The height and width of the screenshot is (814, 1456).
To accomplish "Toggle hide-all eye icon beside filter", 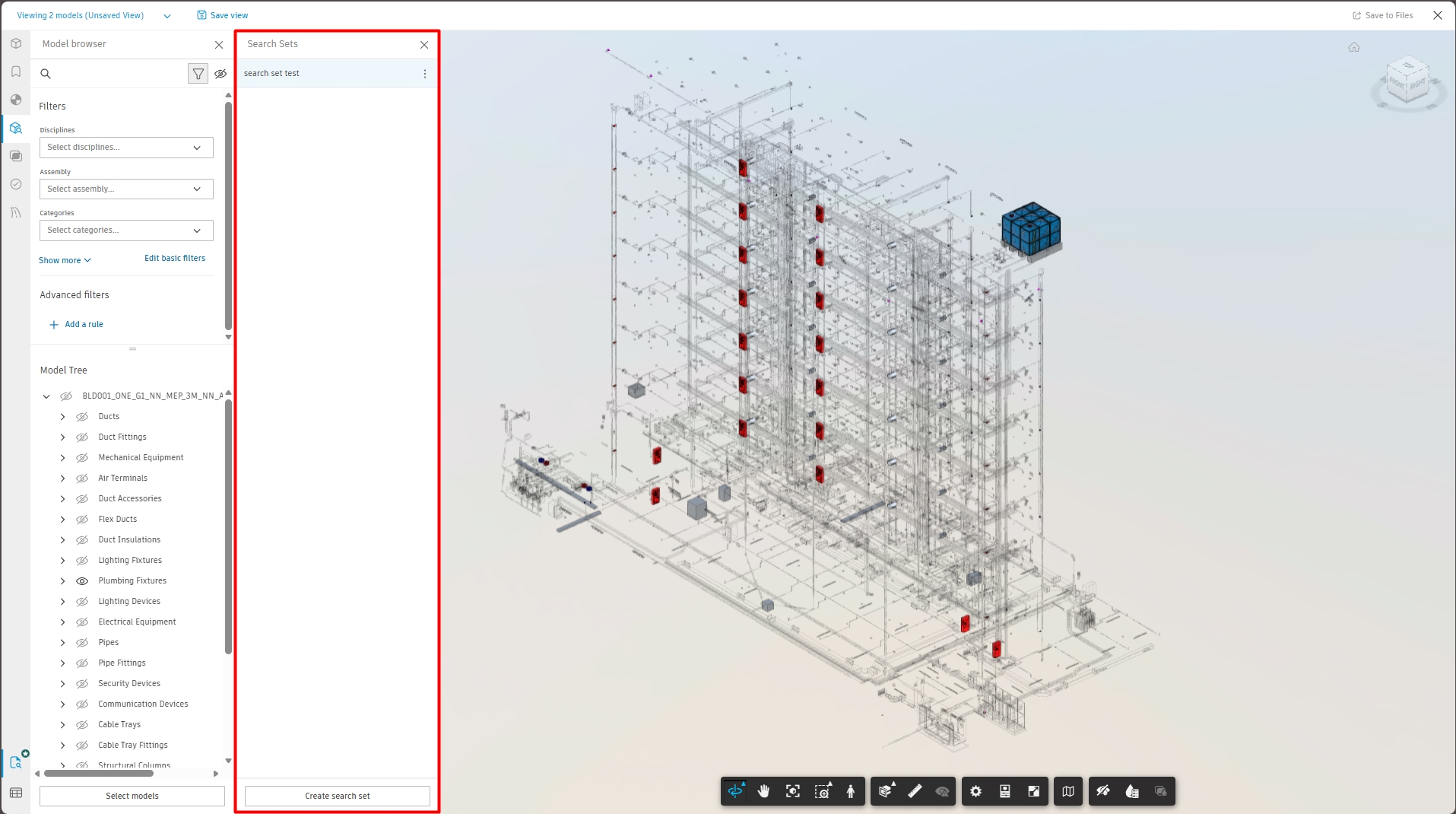I will pos(220,74).
